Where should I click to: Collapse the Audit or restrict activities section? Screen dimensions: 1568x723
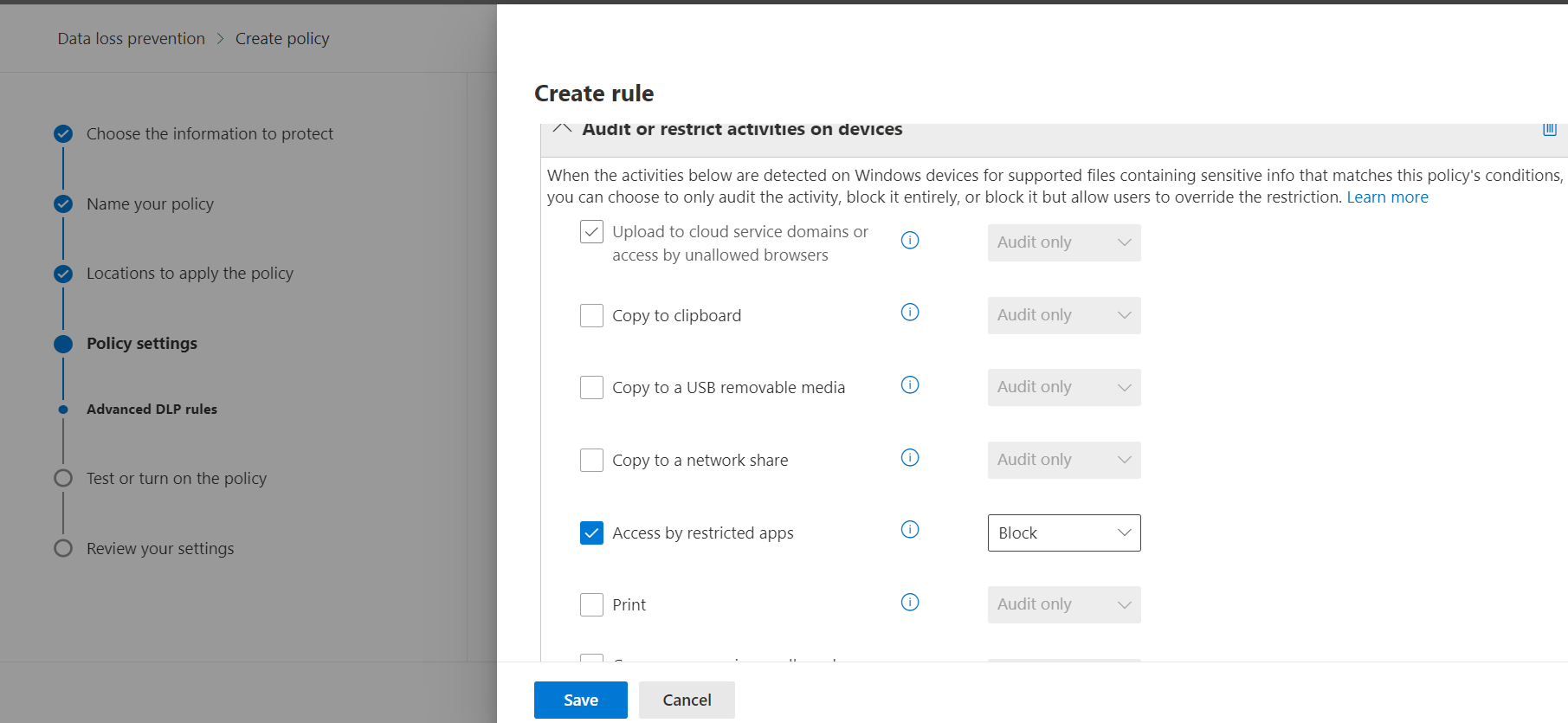(x=562, y=128)
